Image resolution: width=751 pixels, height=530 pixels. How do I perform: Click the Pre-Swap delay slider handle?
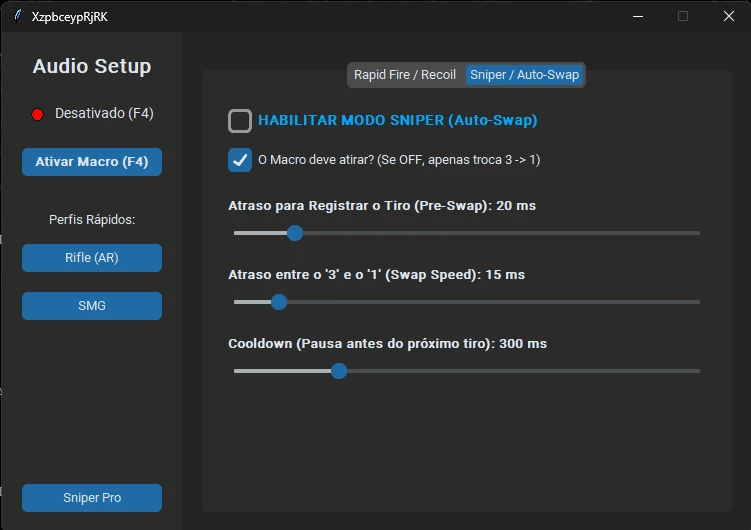point(294,233)
